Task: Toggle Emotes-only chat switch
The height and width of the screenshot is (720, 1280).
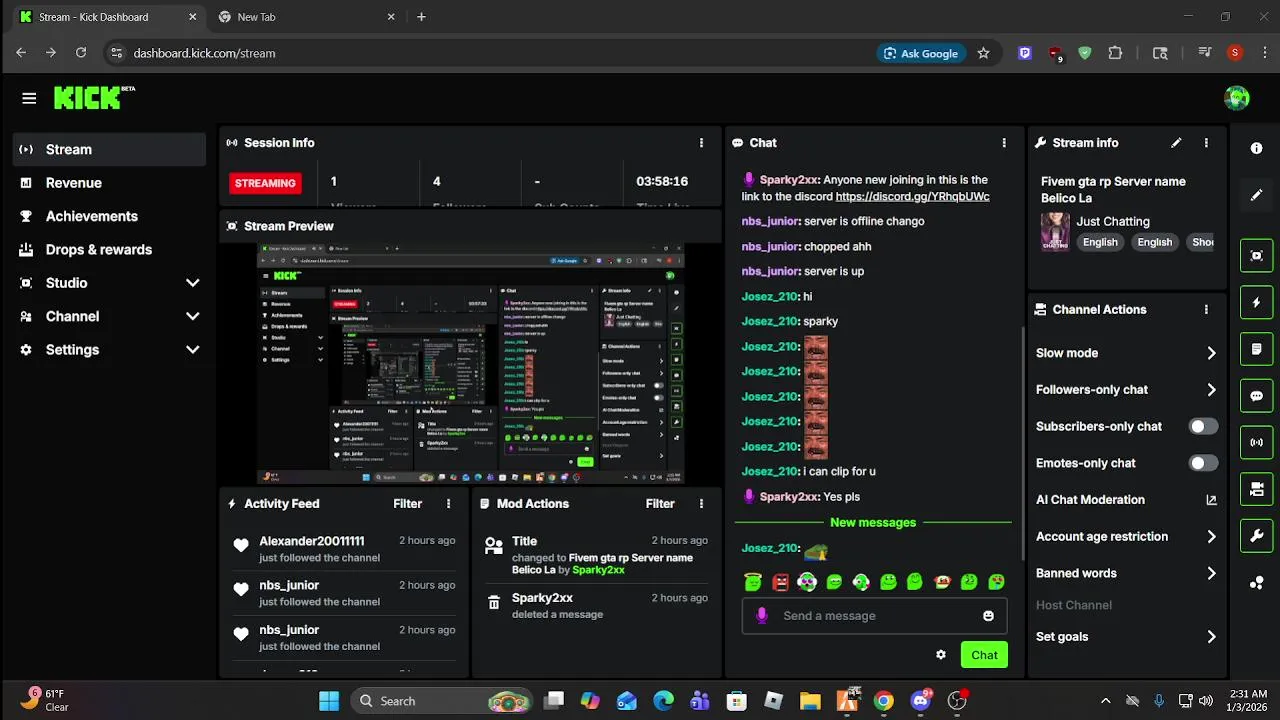Action: pos(1203,463)
